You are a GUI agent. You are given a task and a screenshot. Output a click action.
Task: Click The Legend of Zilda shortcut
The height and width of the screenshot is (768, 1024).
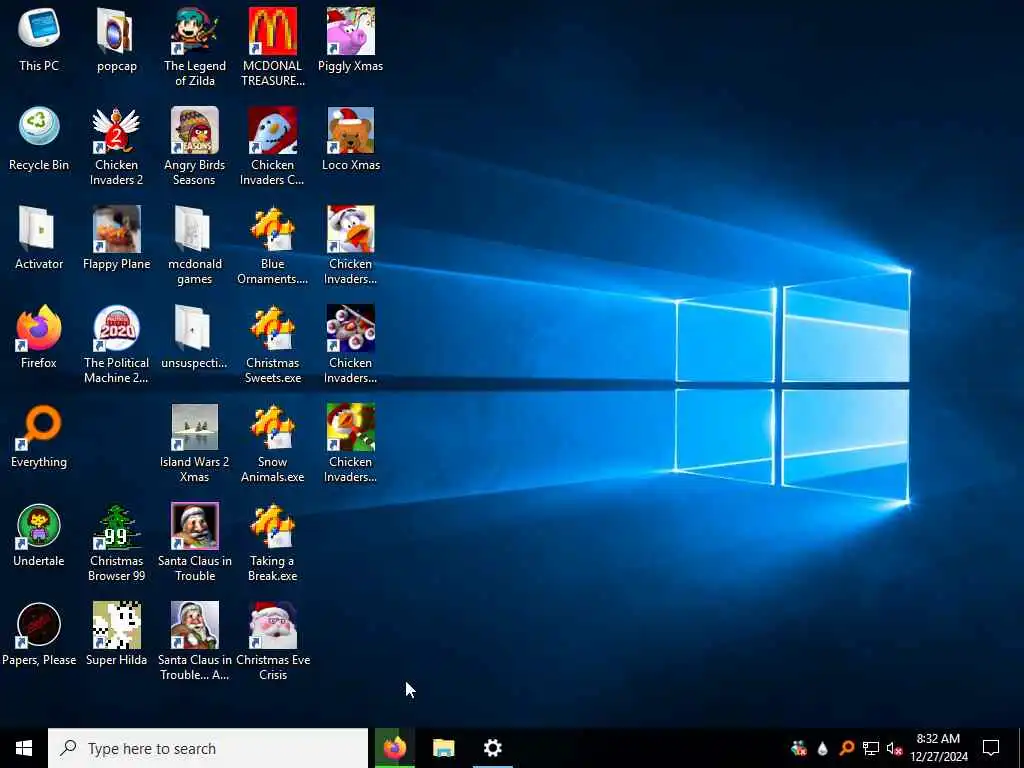tap(195, 31)
